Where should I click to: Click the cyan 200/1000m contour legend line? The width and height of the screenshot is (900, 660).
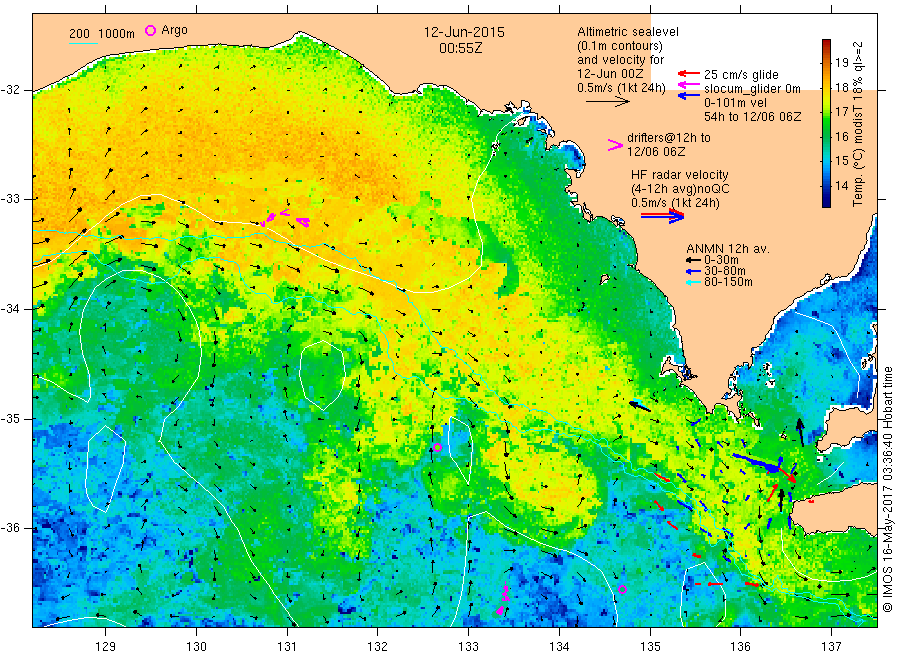tap(83, 42)
